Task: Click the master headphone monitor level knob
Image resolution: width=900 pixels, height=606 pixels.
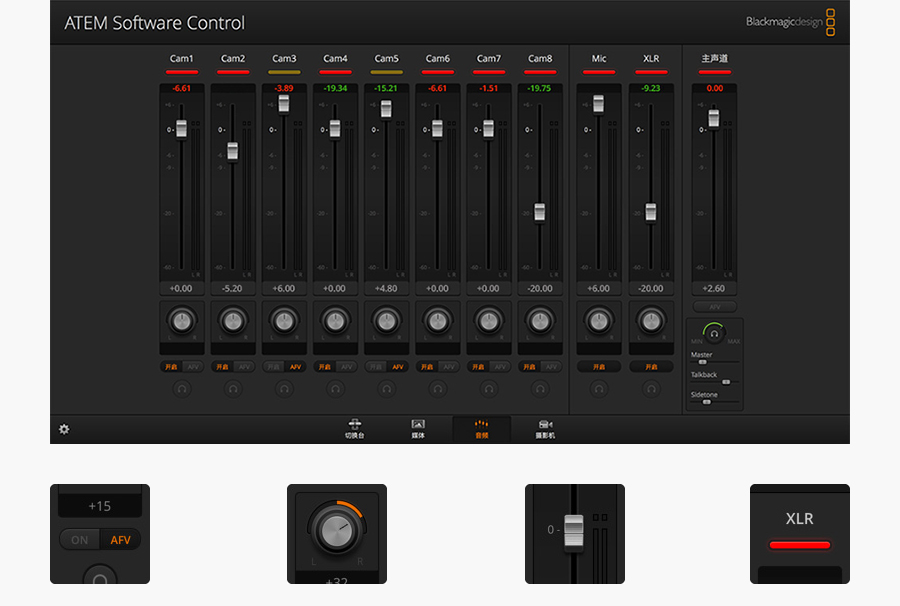Action: click(x=714, y=333)
